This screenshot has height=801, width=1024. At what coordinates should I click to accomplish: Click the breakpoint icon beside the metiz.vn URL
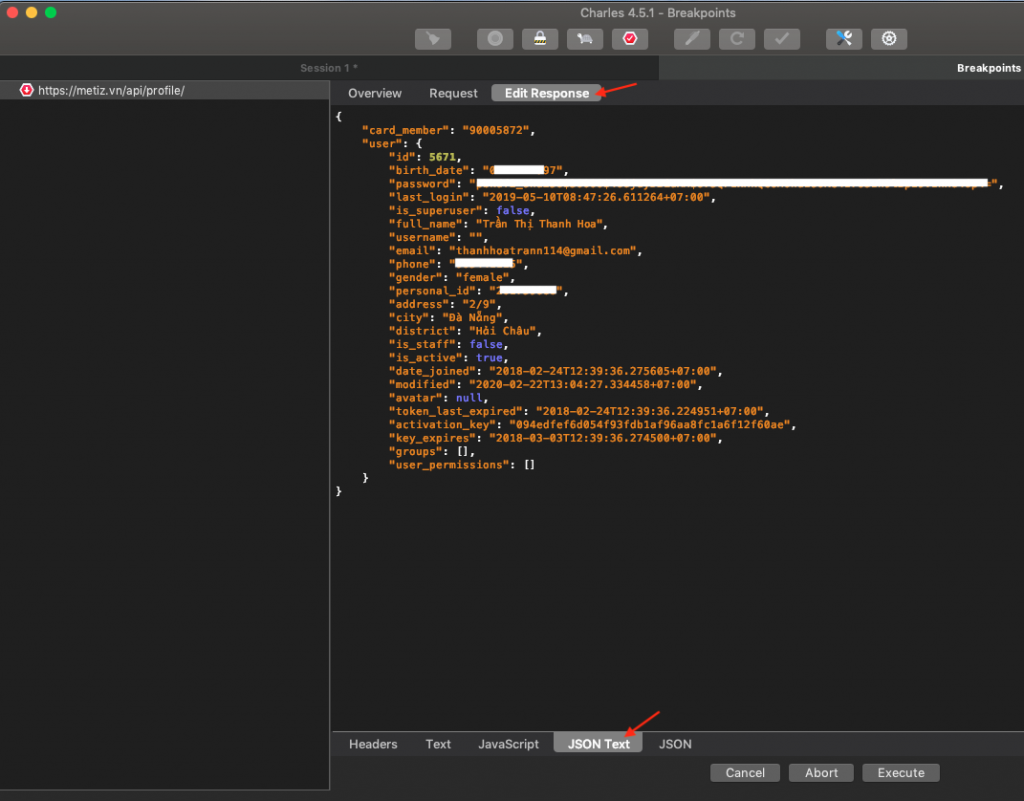pyautogui.click(x=27, y=90)
